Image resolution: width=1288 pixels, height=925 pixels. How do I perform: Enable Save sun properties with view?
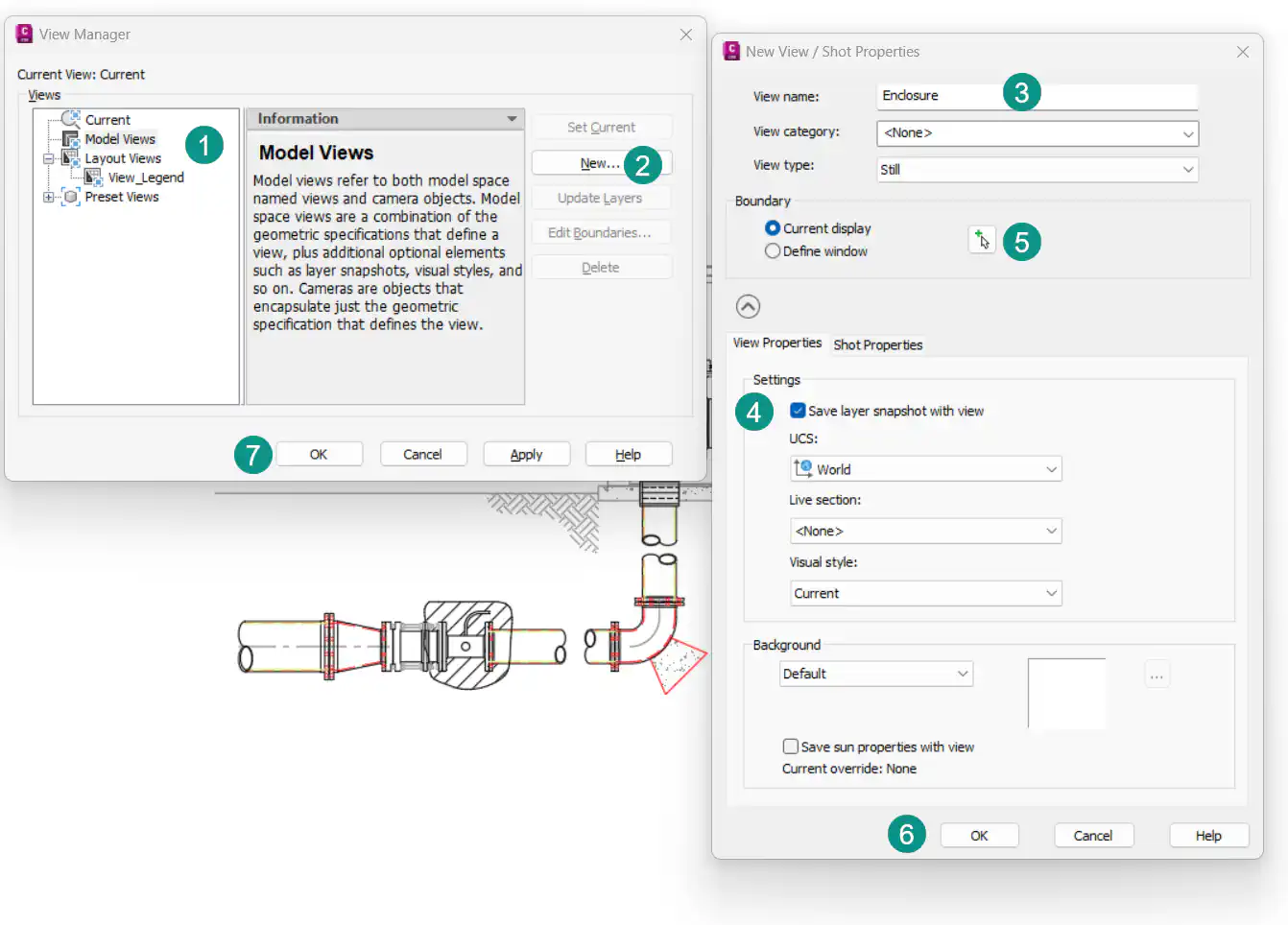[x=790, y=746]
